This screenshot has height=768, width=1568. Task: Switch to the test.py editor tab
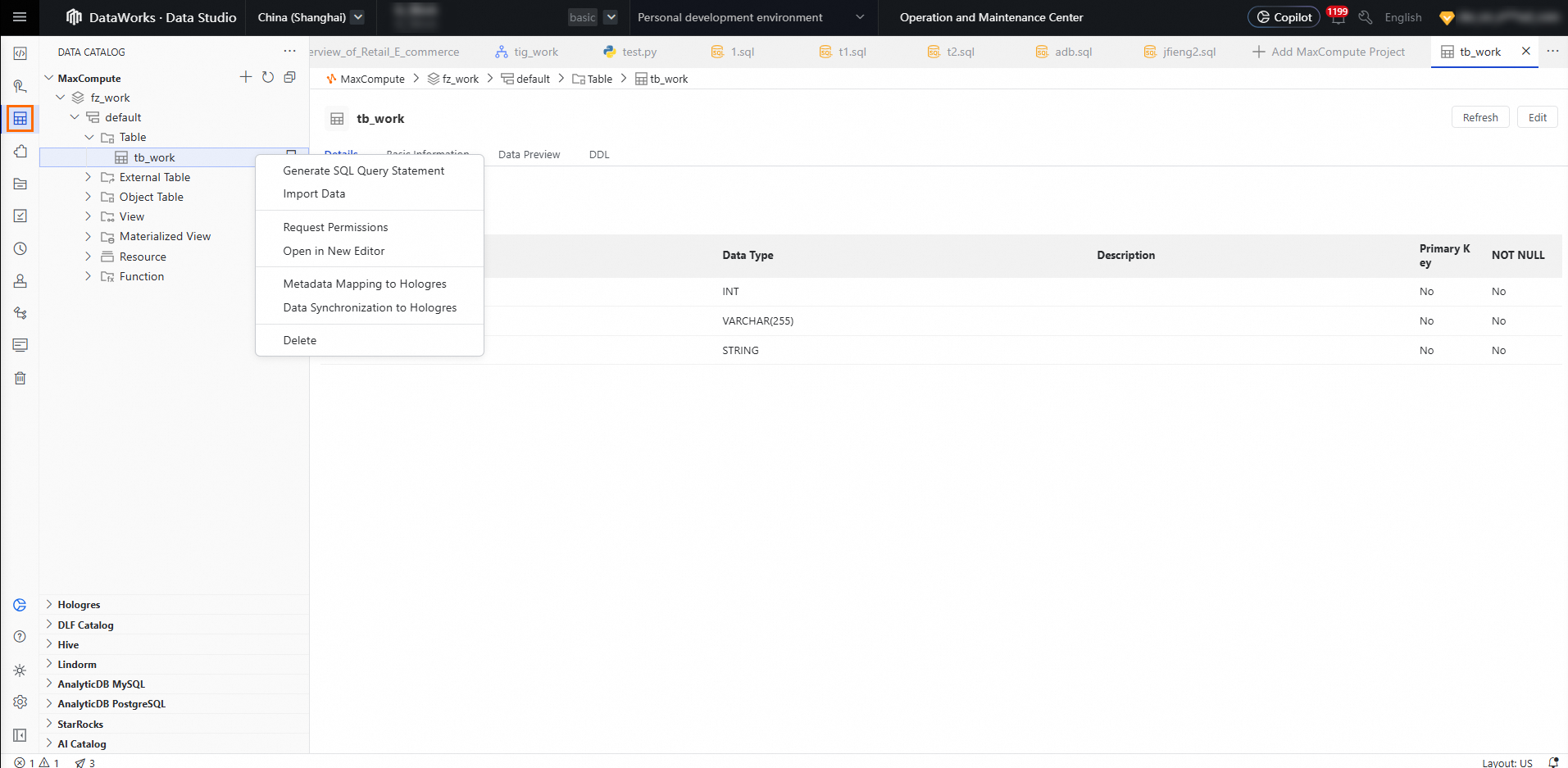[x=629, y=52]
